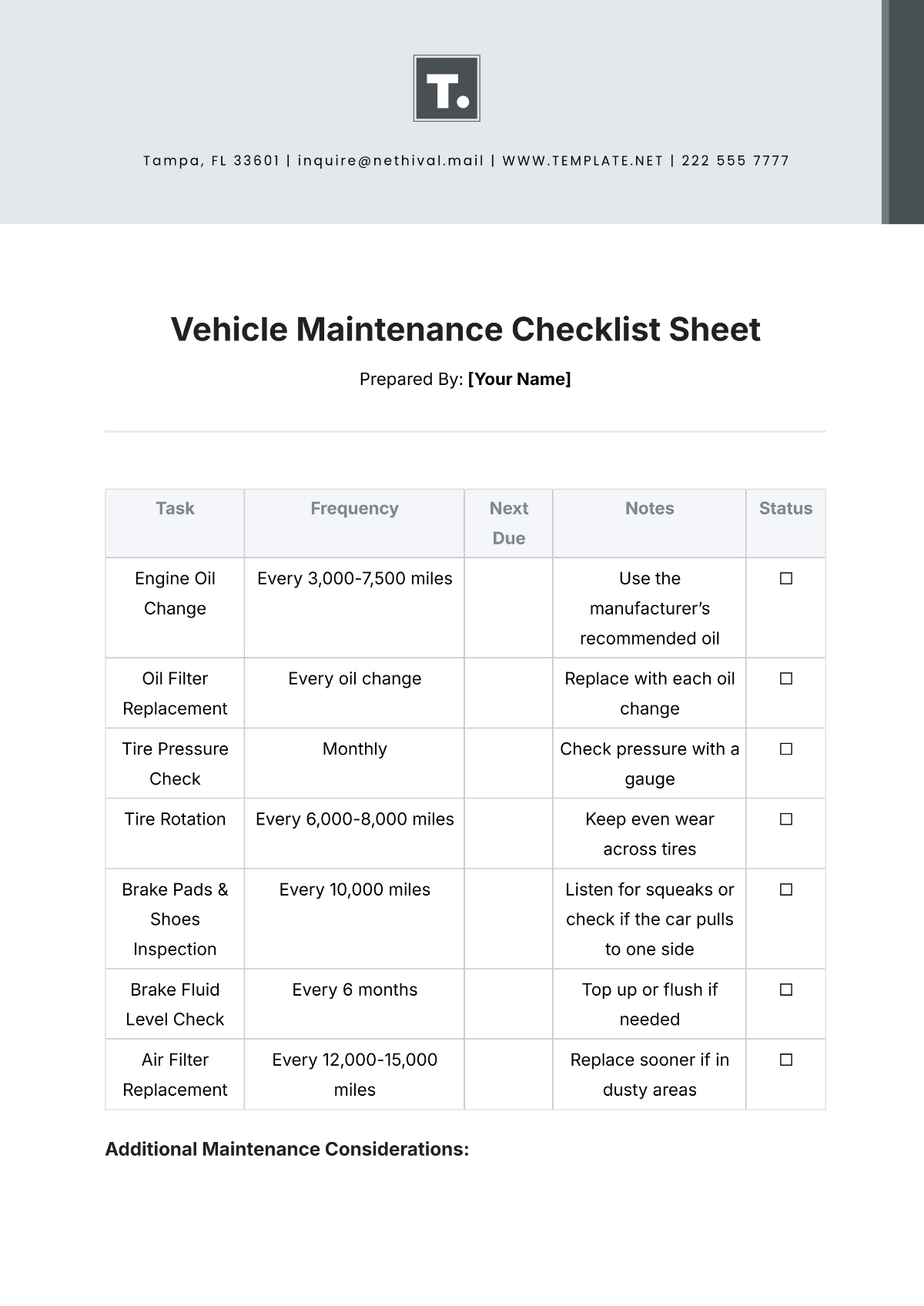Viewport: 924px width, 1306px height.
Task: Select the Notes column header
Action: [649, 508]
